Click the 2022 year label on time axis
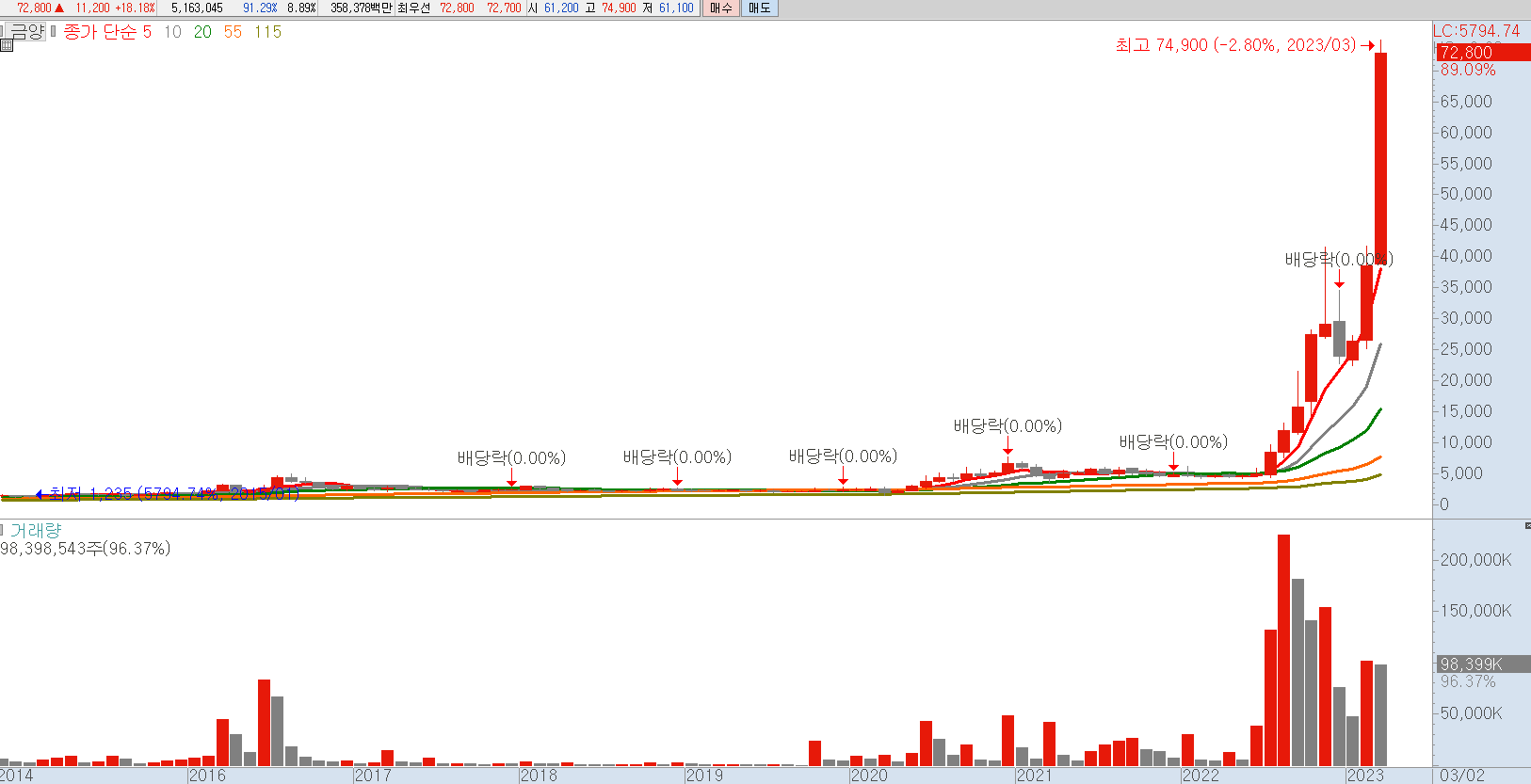 pos(1201,776)
